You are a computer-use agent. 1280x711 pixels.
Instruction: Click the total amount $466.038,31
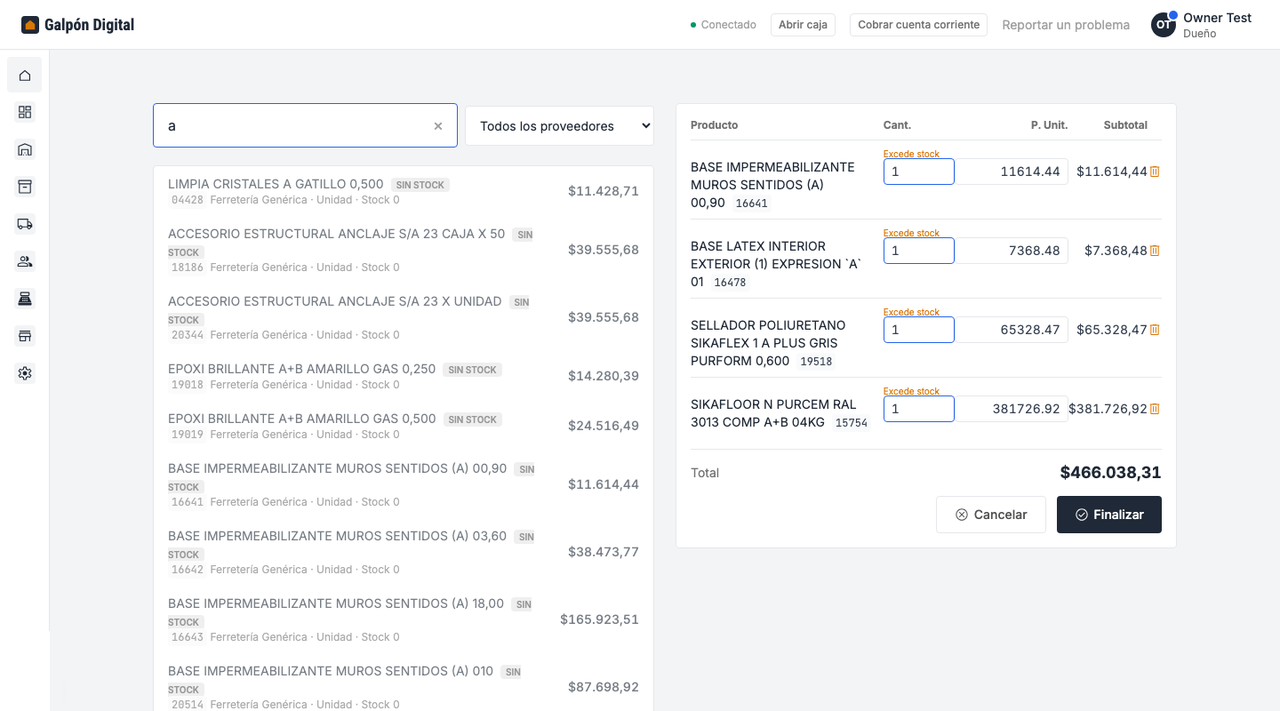(x=1110, y=472)
